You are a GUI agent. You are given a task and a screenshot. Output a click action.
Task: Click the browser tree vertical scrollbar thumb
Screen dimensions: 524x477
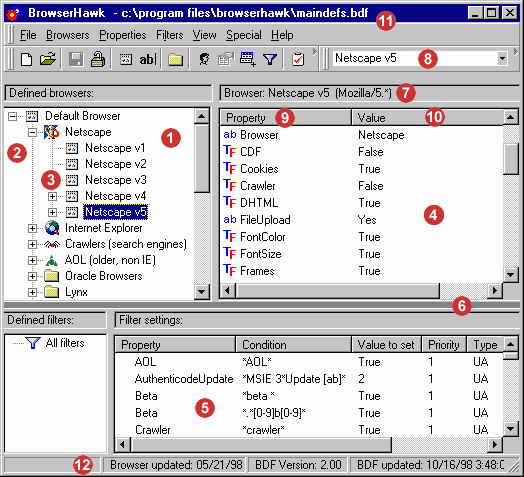(202, 159)
